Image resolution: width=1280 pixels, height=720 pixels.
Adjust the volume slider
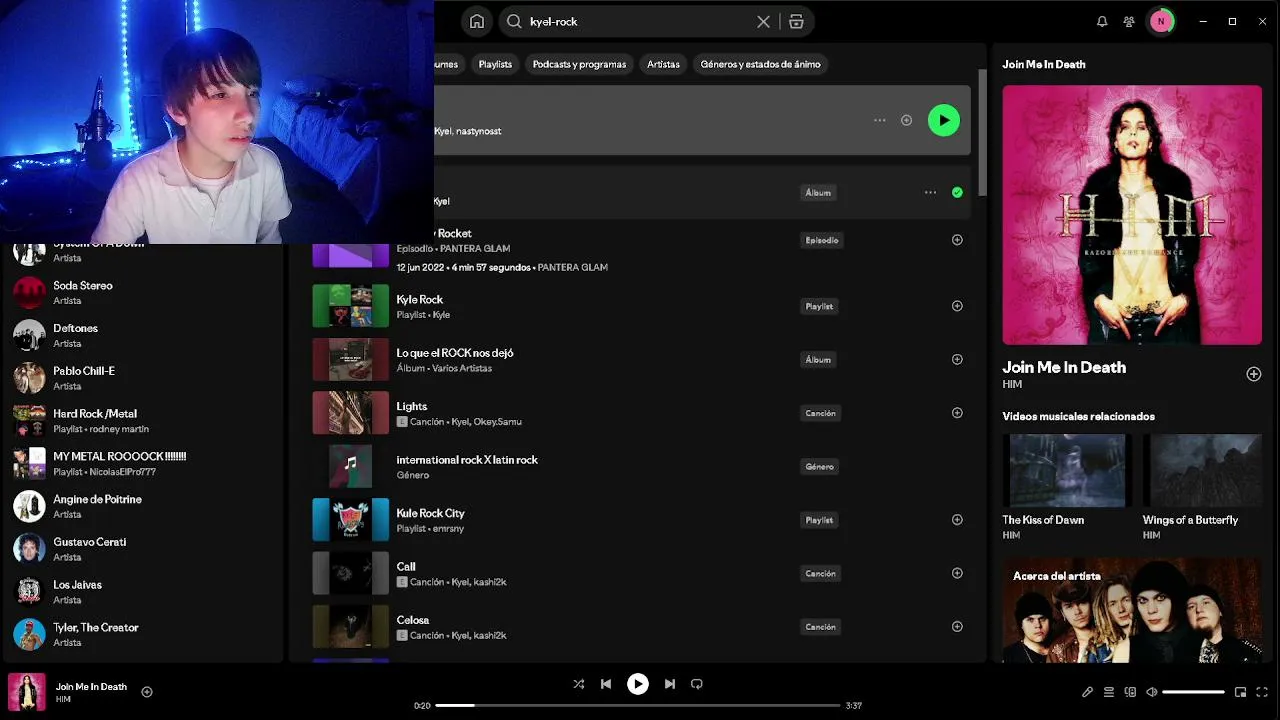click(x=1194, y=692)
